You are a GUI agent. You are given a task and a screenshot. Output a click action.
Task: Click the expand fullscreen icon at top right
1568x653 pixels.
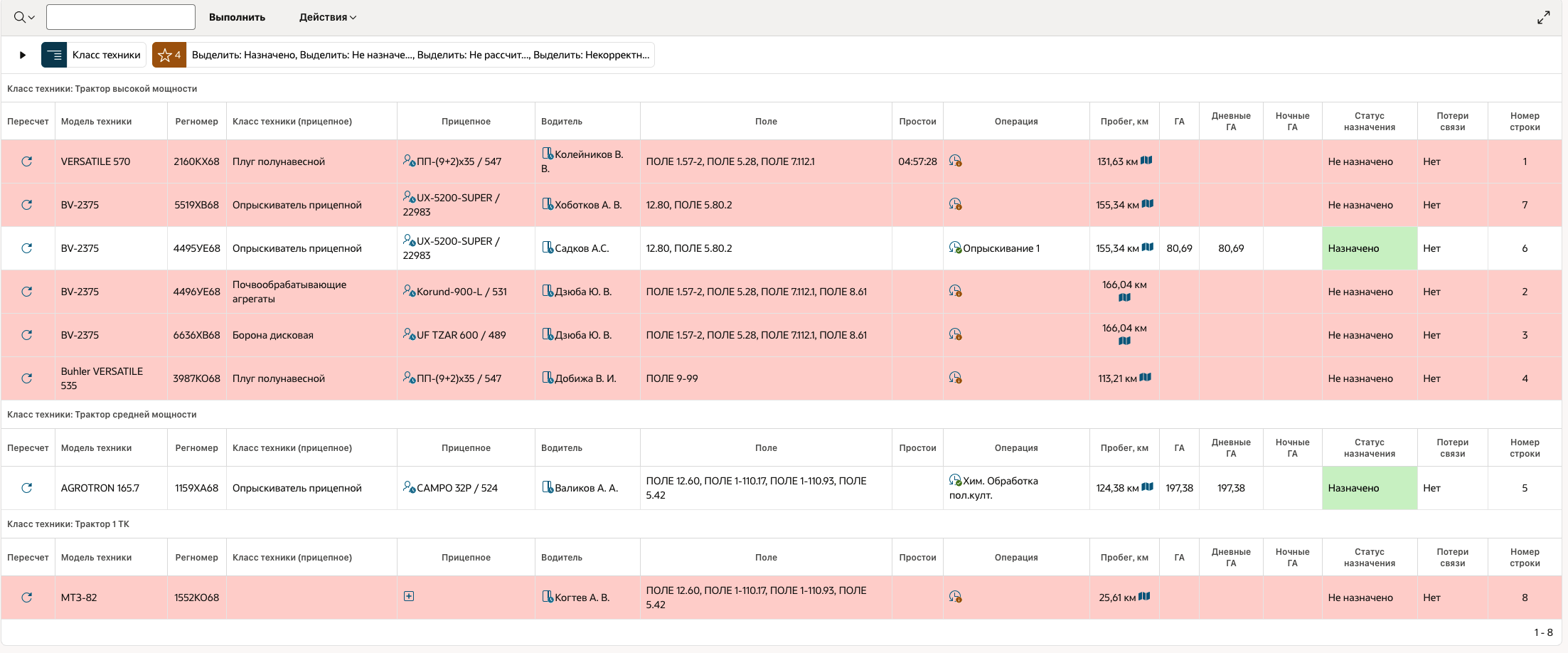1543,18
